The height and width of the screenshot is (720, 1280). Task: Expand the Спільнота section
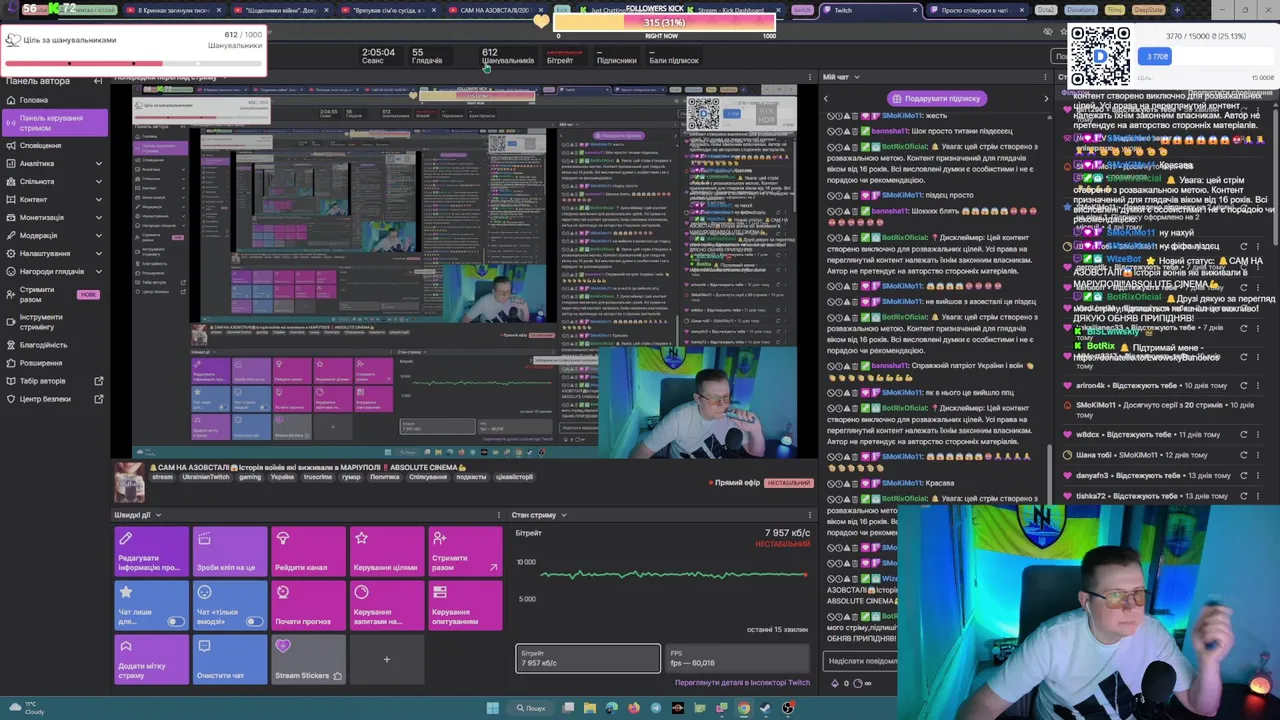[54, 181]
